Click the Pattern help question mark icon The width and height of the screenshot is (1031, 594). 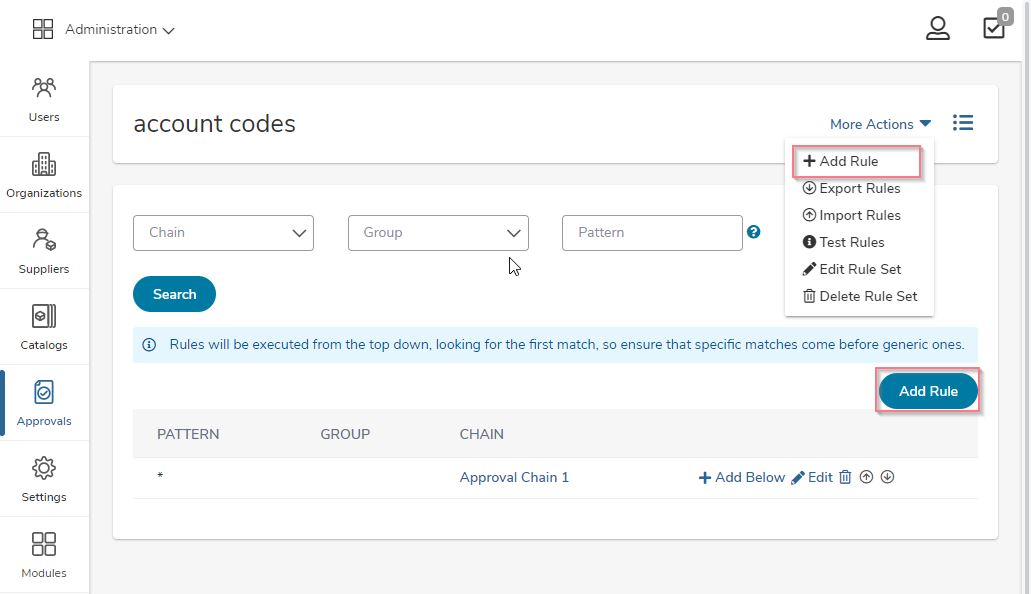point(754,232)
